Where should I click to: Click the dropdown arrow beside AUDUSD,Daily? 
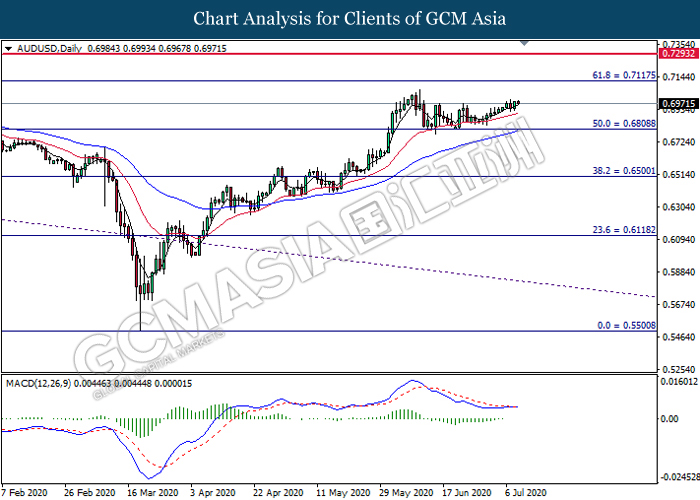[9, 49]
